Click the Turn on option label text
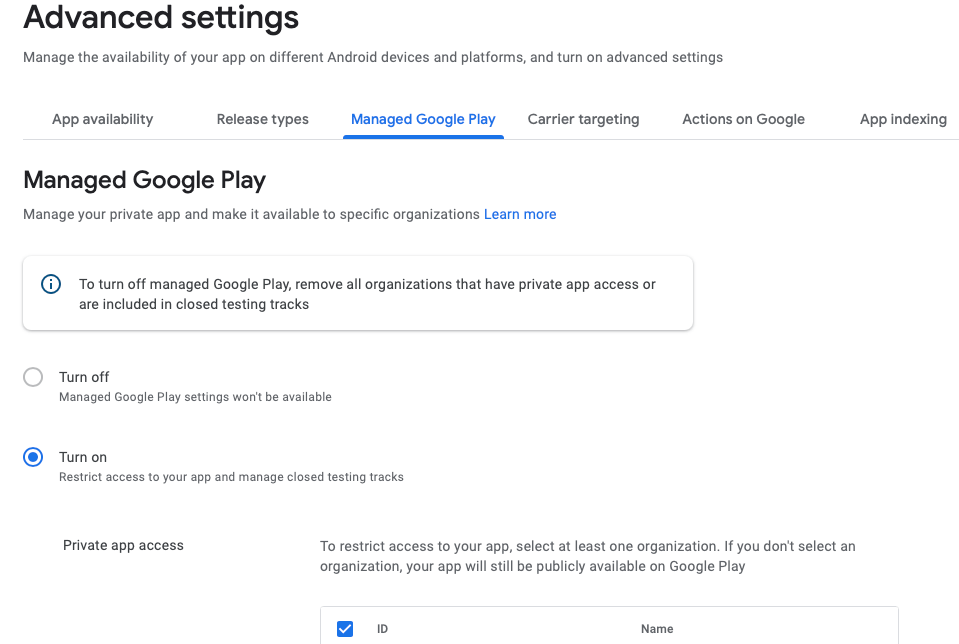The height and width of the screenshot is (644, 959). [x=82, y=457]
